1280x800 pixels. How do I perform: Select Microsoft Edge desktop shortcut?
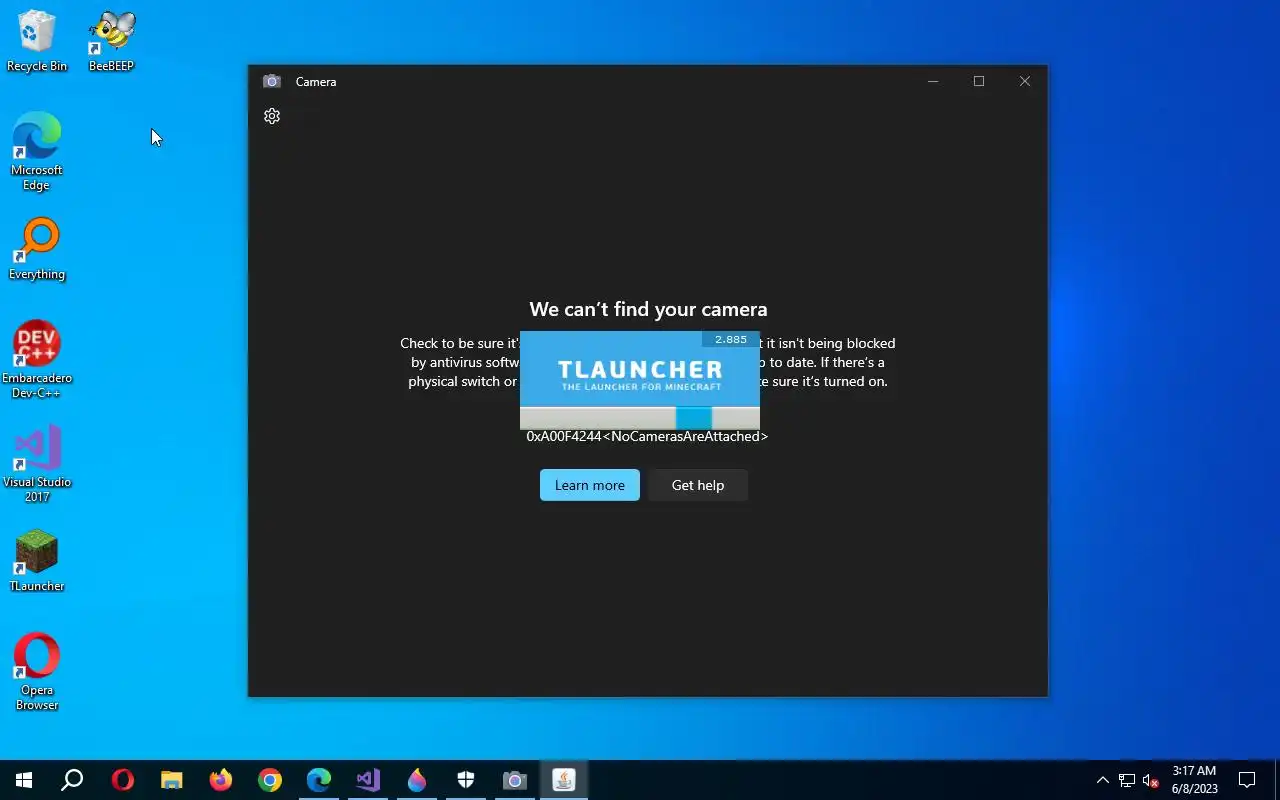point(37,152)
